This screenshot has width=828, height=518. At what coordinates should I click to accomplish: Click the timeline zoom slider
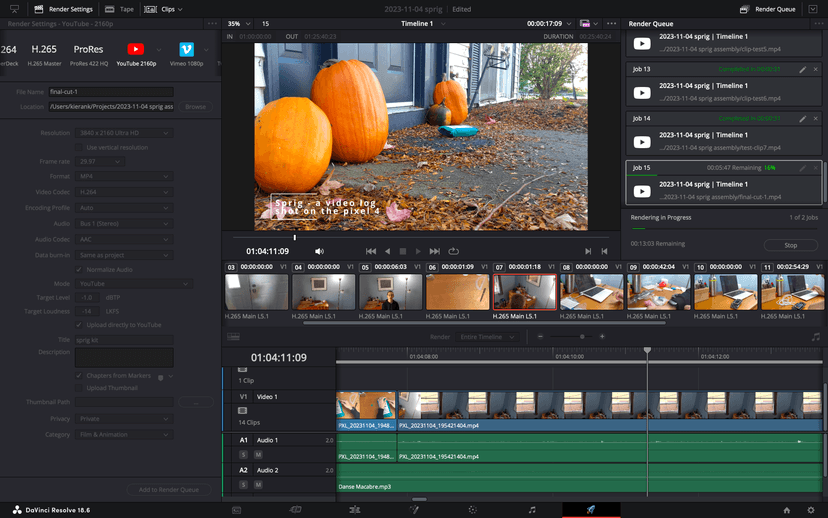[x=572, y=337]
